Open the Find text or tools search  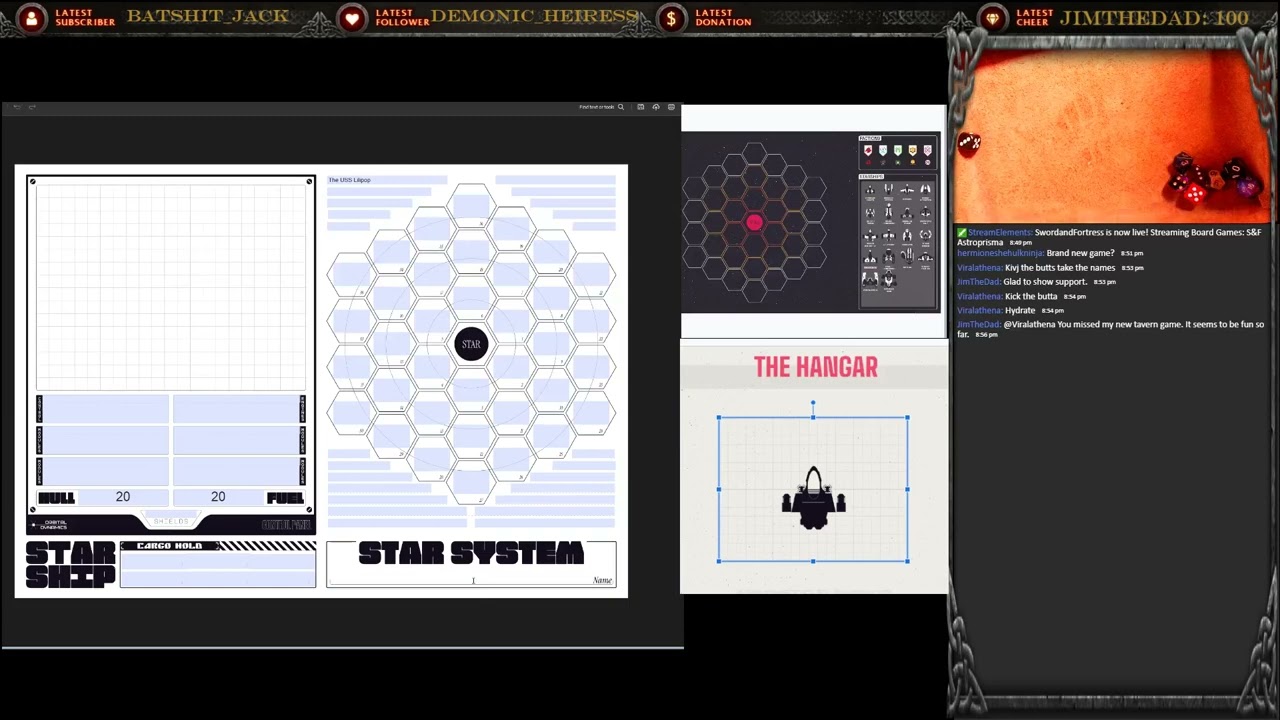pos(601,107)
